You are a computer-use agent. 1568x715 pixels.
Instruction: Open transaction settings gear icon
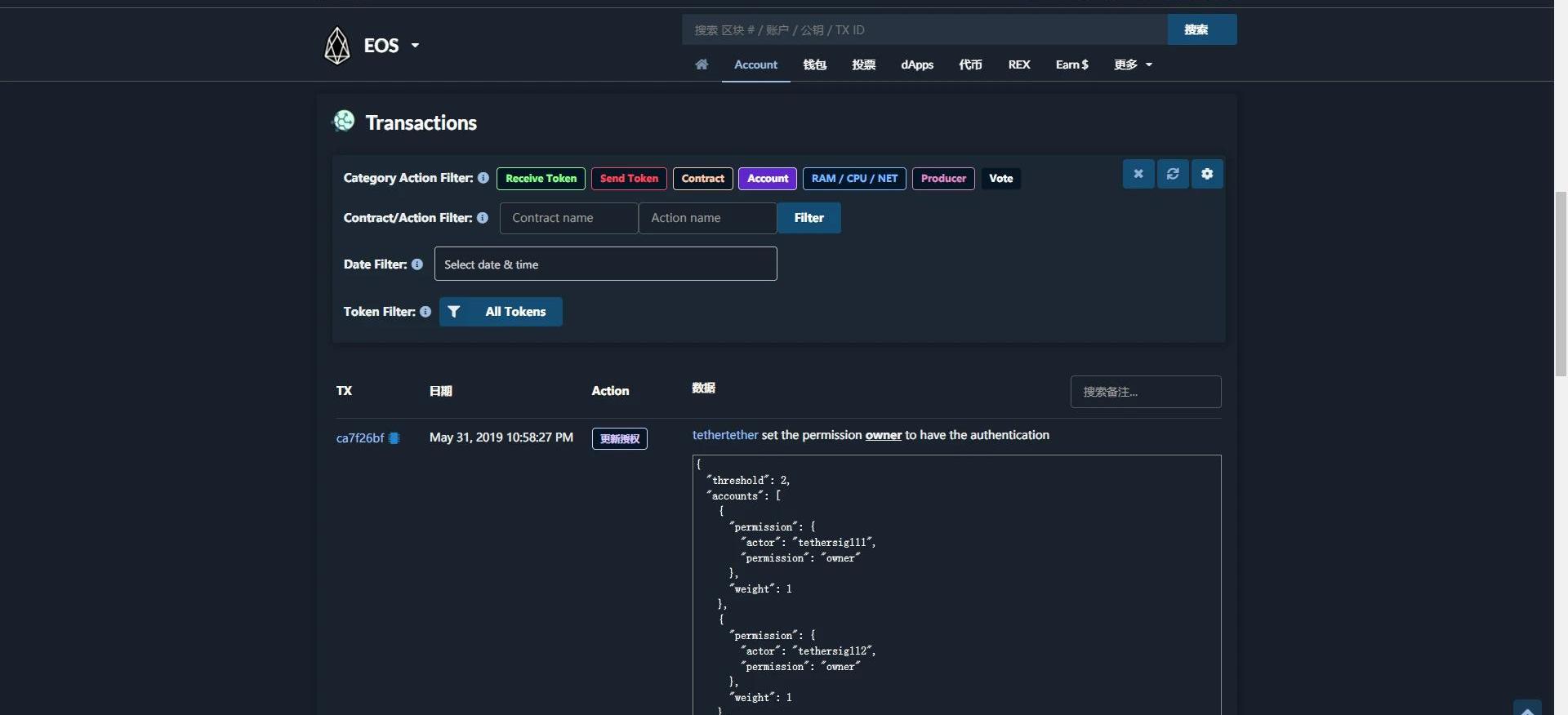tap(1207, 174)
